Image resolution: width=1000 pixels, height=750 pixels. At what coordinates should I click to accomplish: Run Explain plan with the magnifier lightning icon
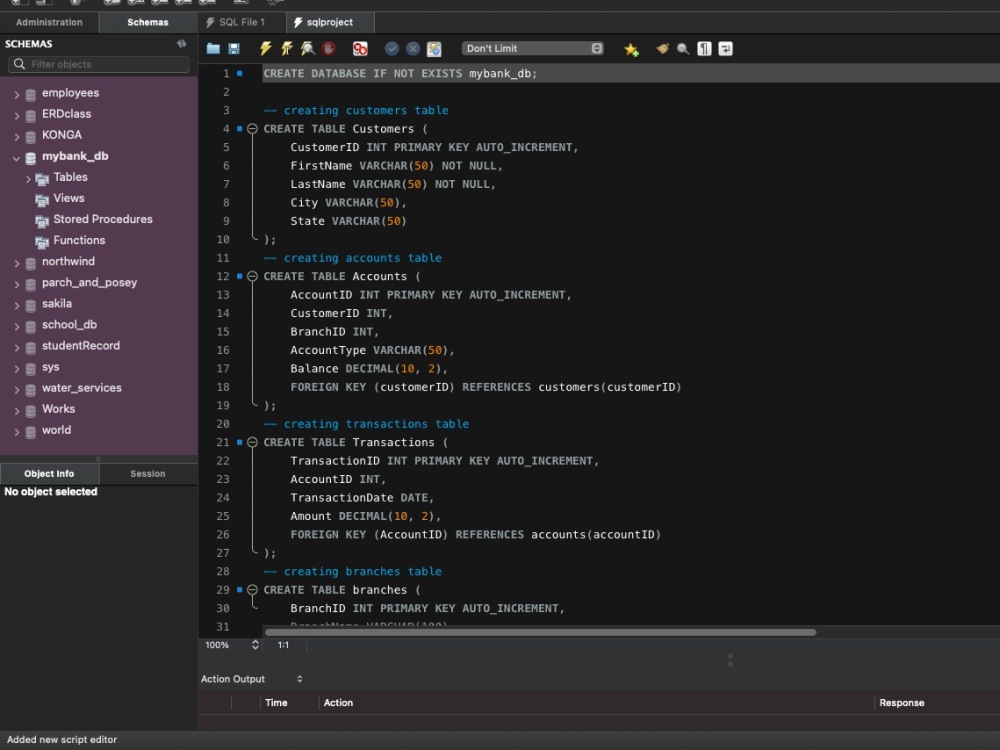[x=307, y=48]
